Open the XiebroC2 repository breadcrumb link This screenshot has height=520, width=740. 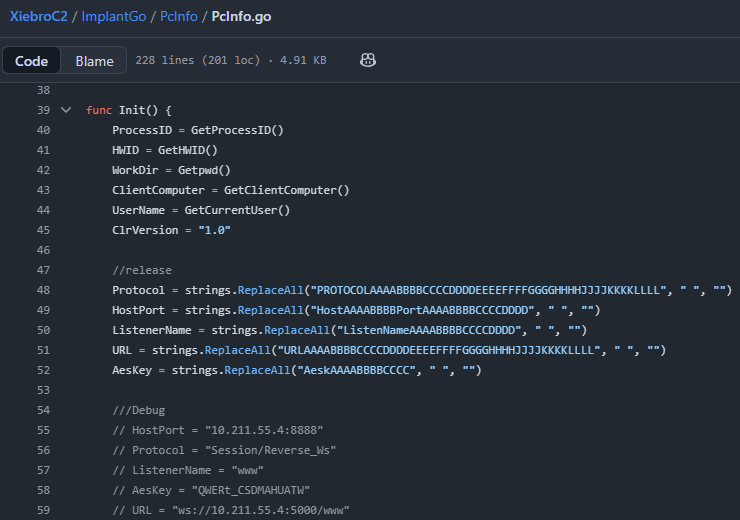39,17
